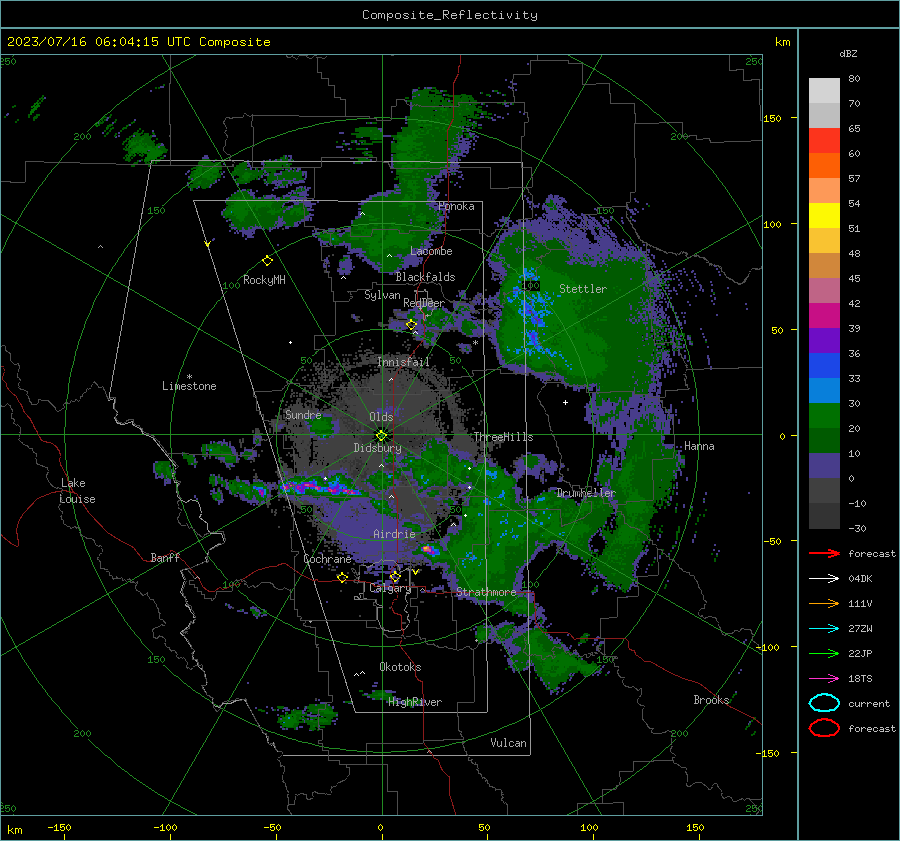Click the Ponoka city label
Image resolution: width=900 pixels, height=841 pixels.
[456, 206]
